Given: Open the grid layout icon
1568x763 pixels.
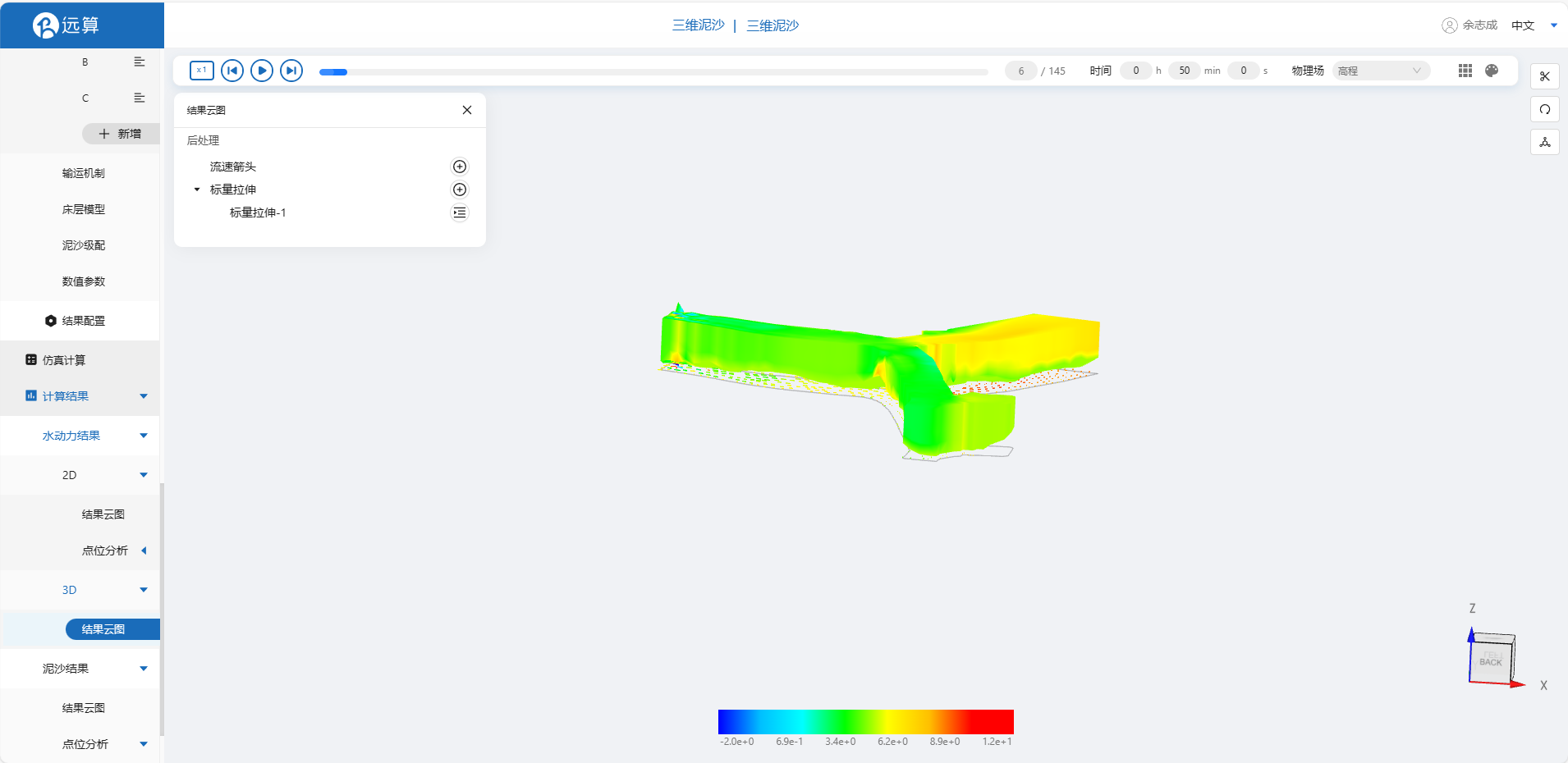Looking at the screenshot, I should pos(1465,71).
